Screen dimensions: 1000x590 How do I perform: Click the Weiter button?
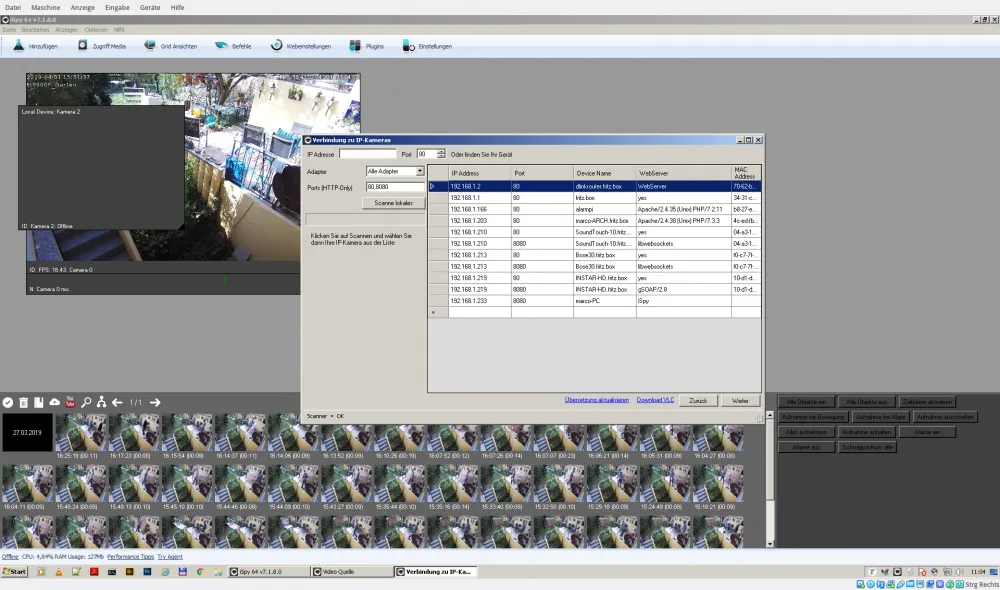click(740, 400)
